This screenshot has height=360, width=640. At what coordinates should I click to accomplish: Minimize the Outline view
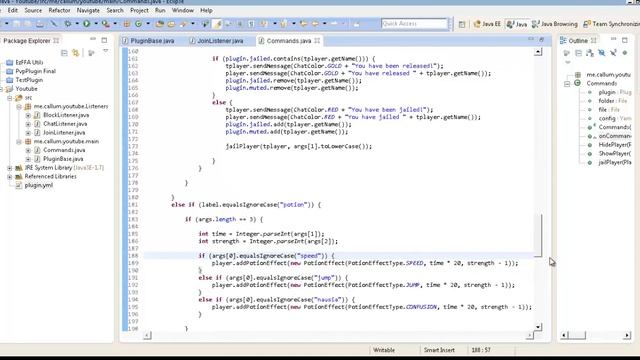(x=613, y=40)
